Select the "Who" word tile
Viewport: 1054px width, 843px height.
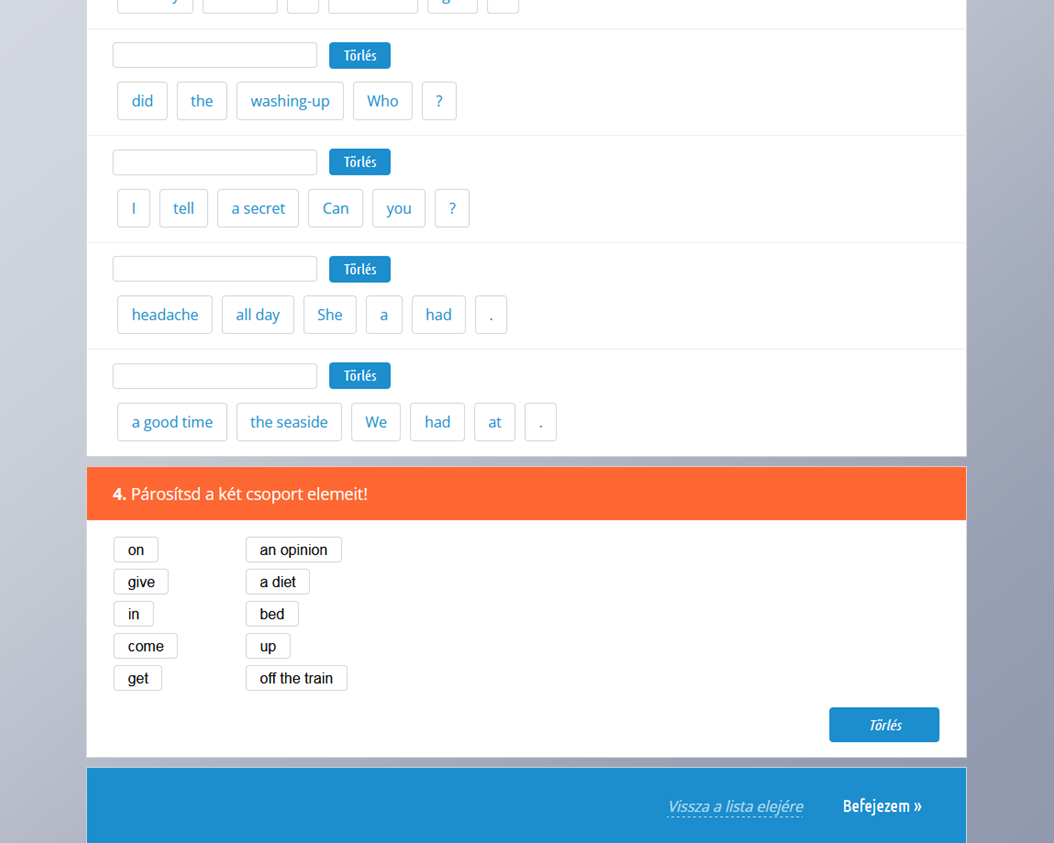pyautogui.click(x=382, y=101)
